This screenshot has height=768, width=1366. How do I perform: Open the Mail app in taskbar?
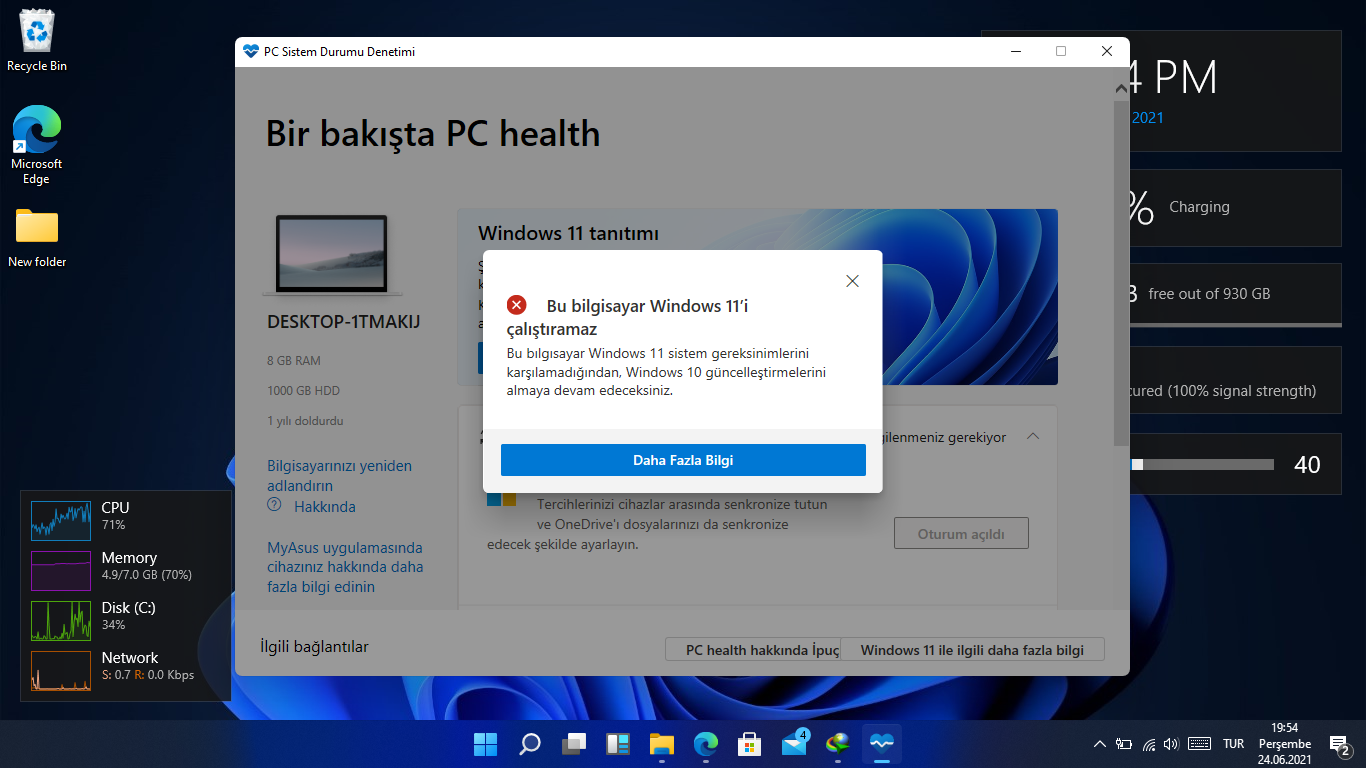(794, 744)
